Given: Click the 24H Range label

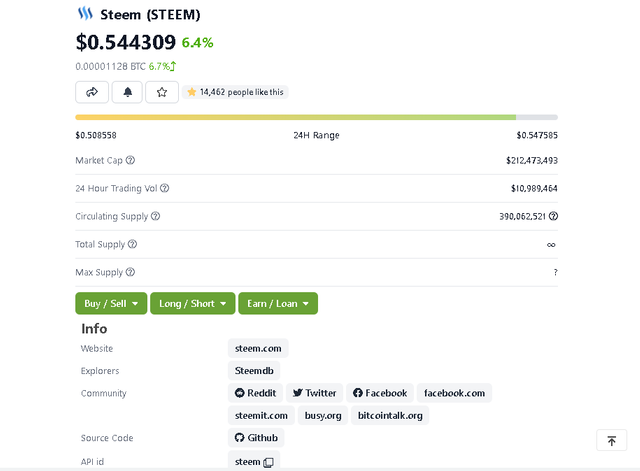Looking at the screenshot, I should (316, 135).
